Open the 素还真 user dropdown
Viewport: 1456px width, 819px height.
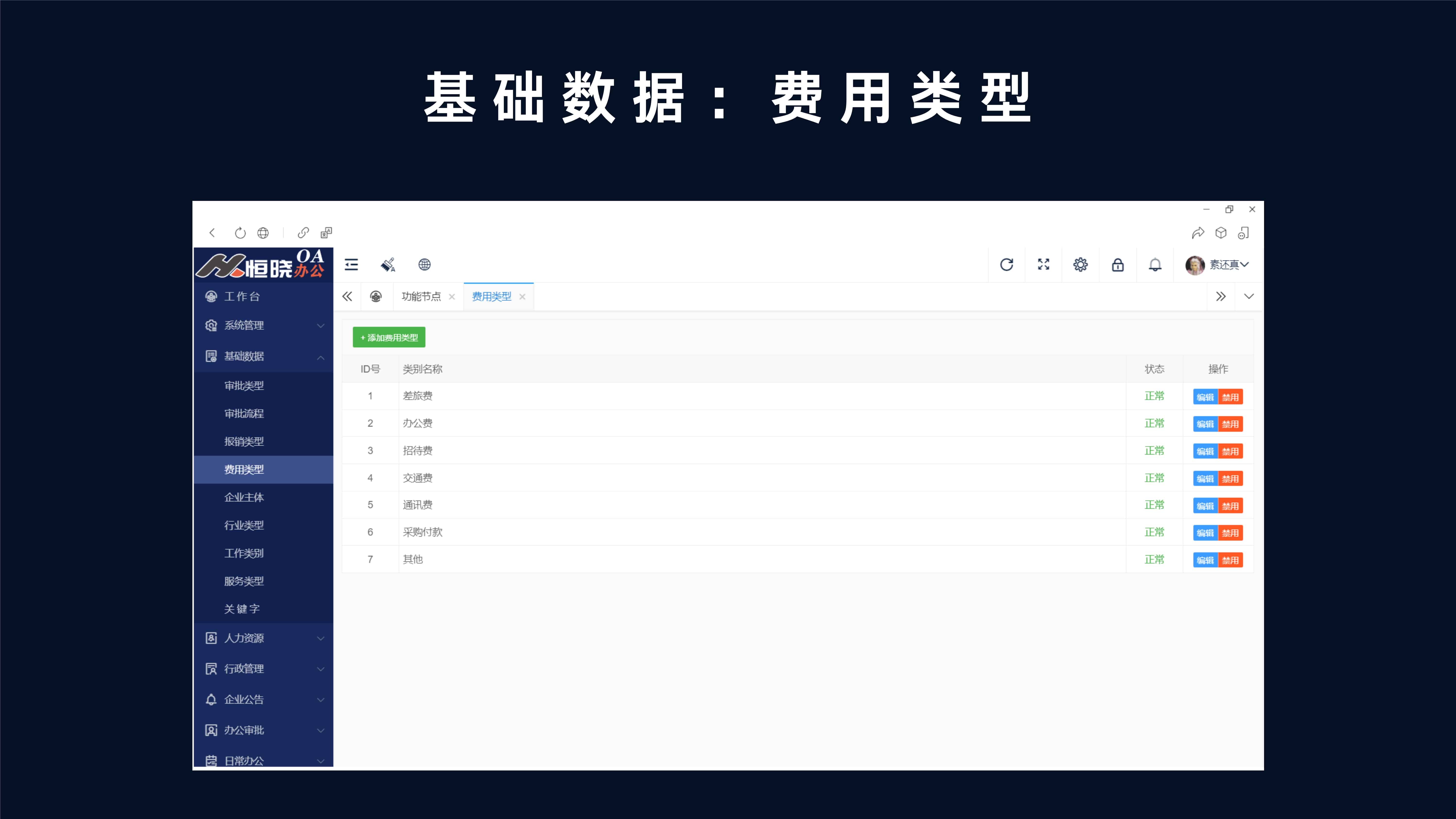1229,265
